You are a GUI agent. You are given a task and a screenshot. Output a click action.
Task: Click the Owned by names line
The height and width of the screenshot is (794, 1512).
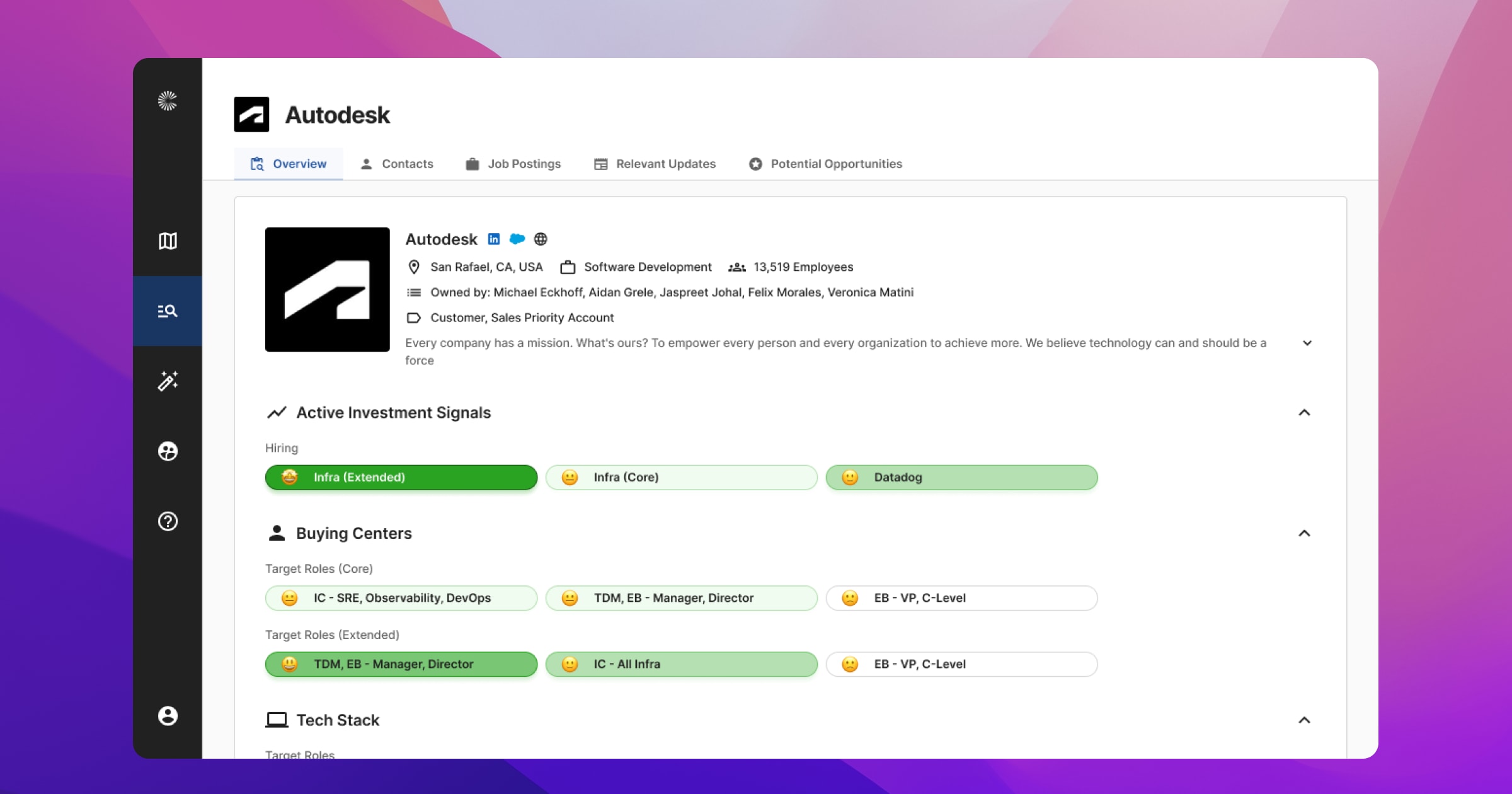672,292
